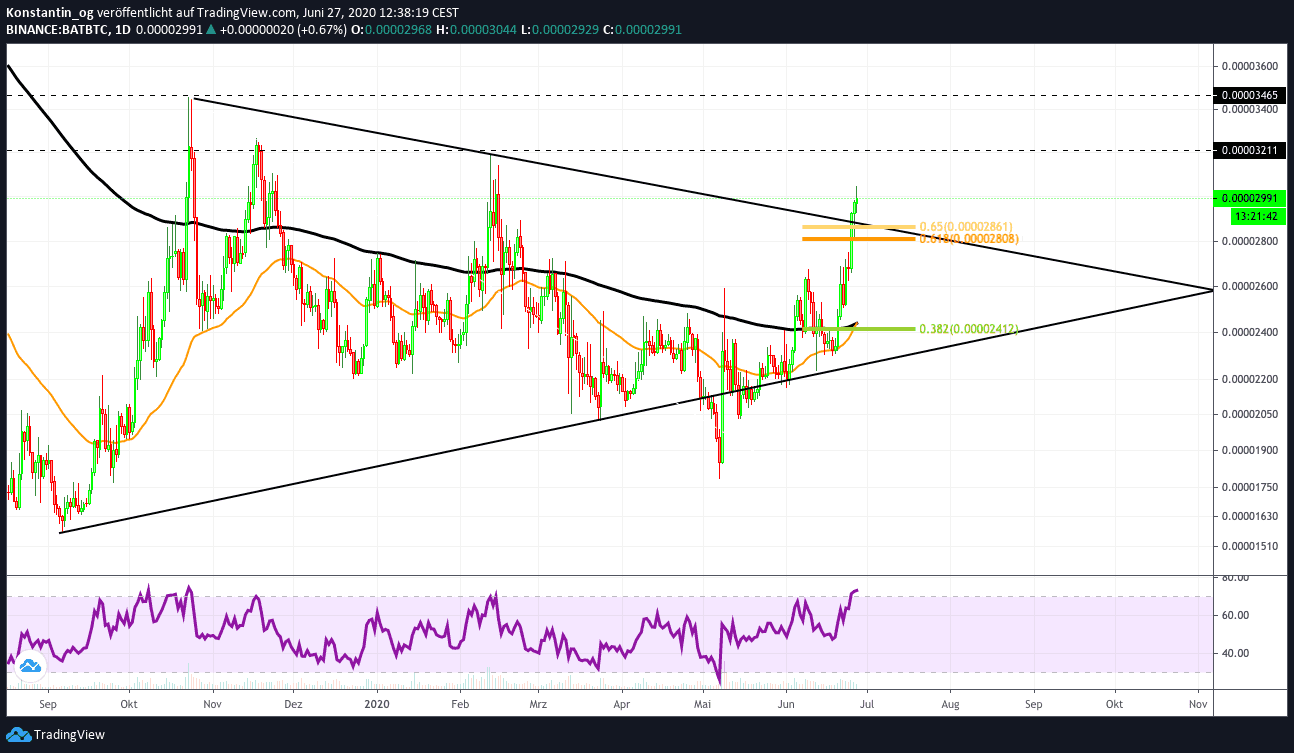Click the green current price tag 0.00002991

click(x=1250, y=198)
